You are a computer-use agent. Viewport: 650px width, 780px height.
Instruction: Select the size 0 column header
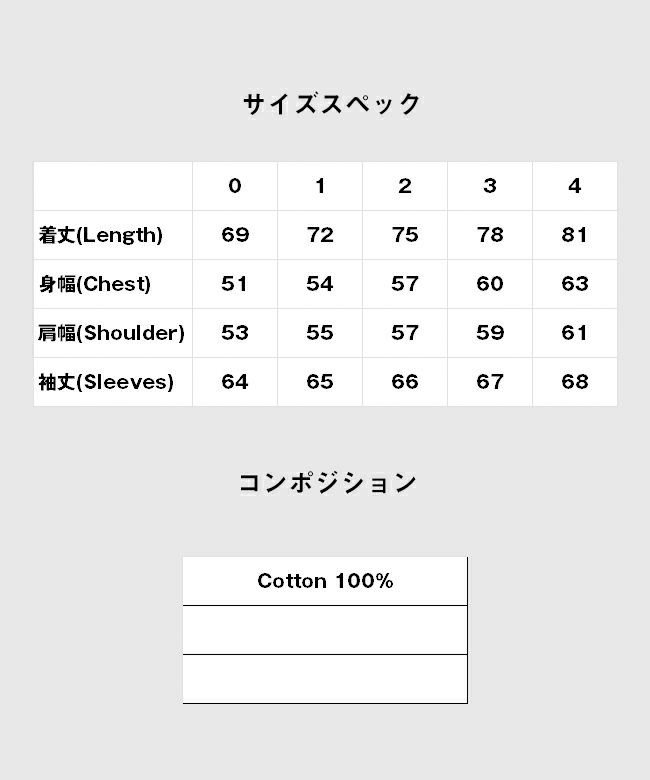tap(235, 186)
